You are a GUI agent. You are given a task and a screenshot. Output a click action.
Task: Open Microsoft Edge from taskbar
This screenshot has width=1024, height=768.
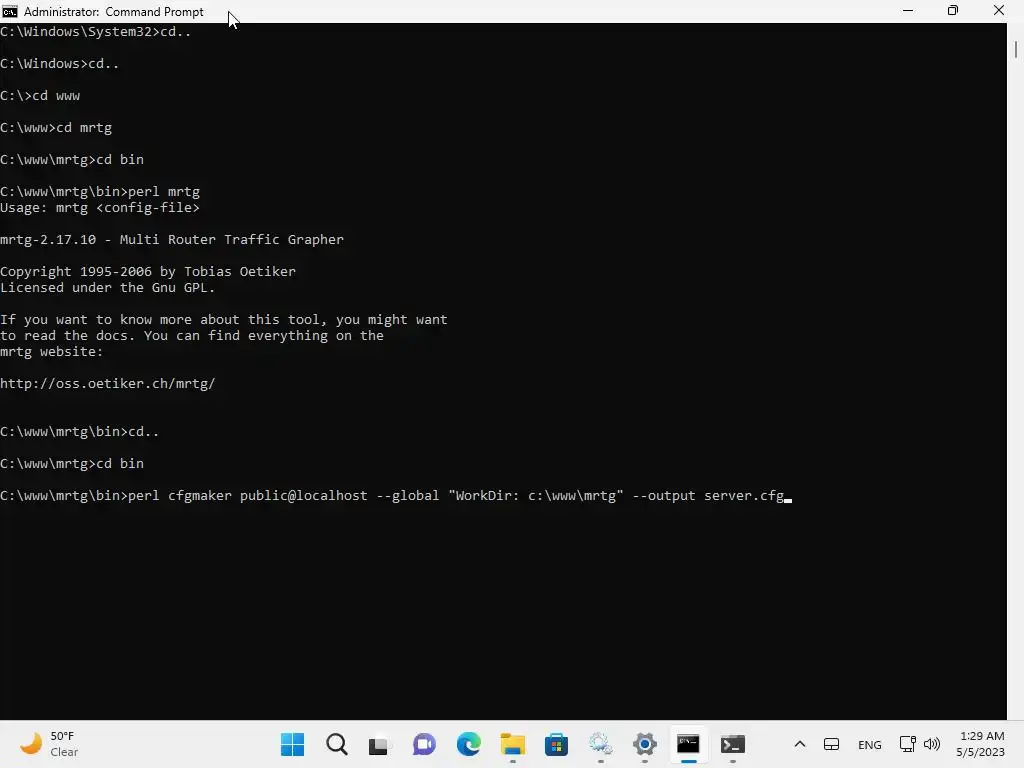pyautogui.click(x=468, y=744)
